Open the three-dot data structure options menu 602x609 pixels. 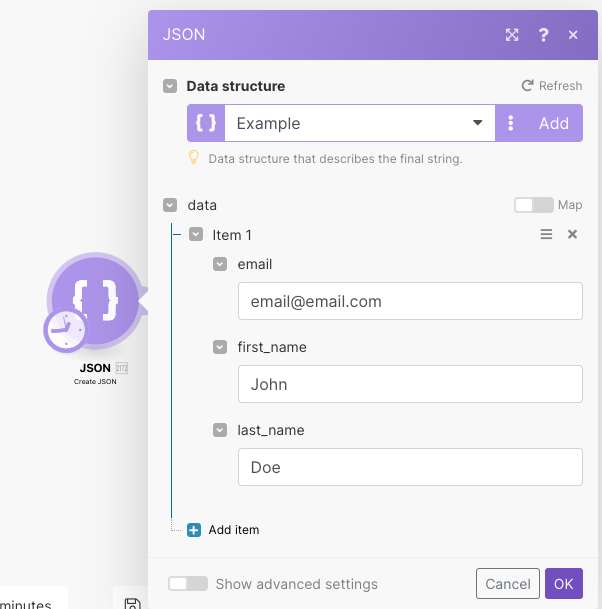click(x=511, y=123)
